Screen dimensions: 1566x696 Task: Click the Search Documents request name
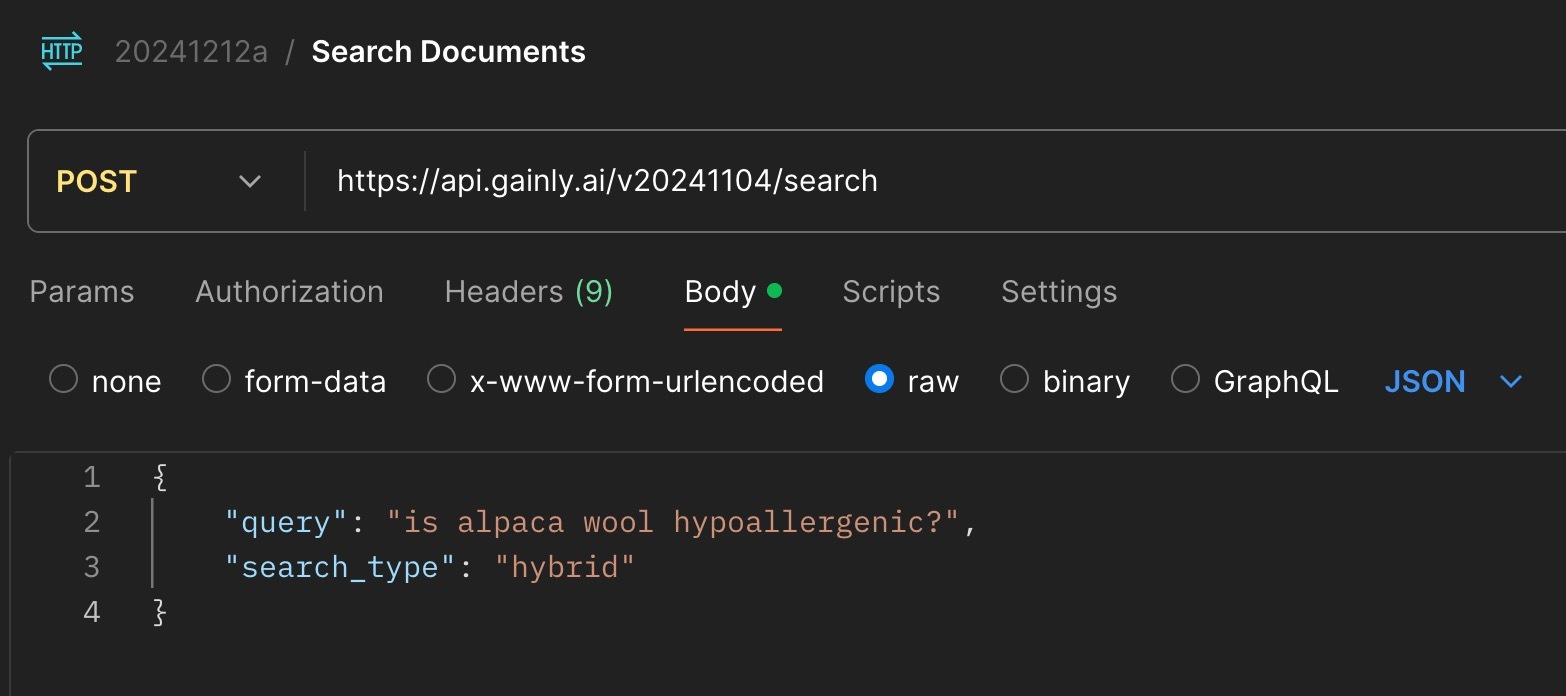[448, 52]
